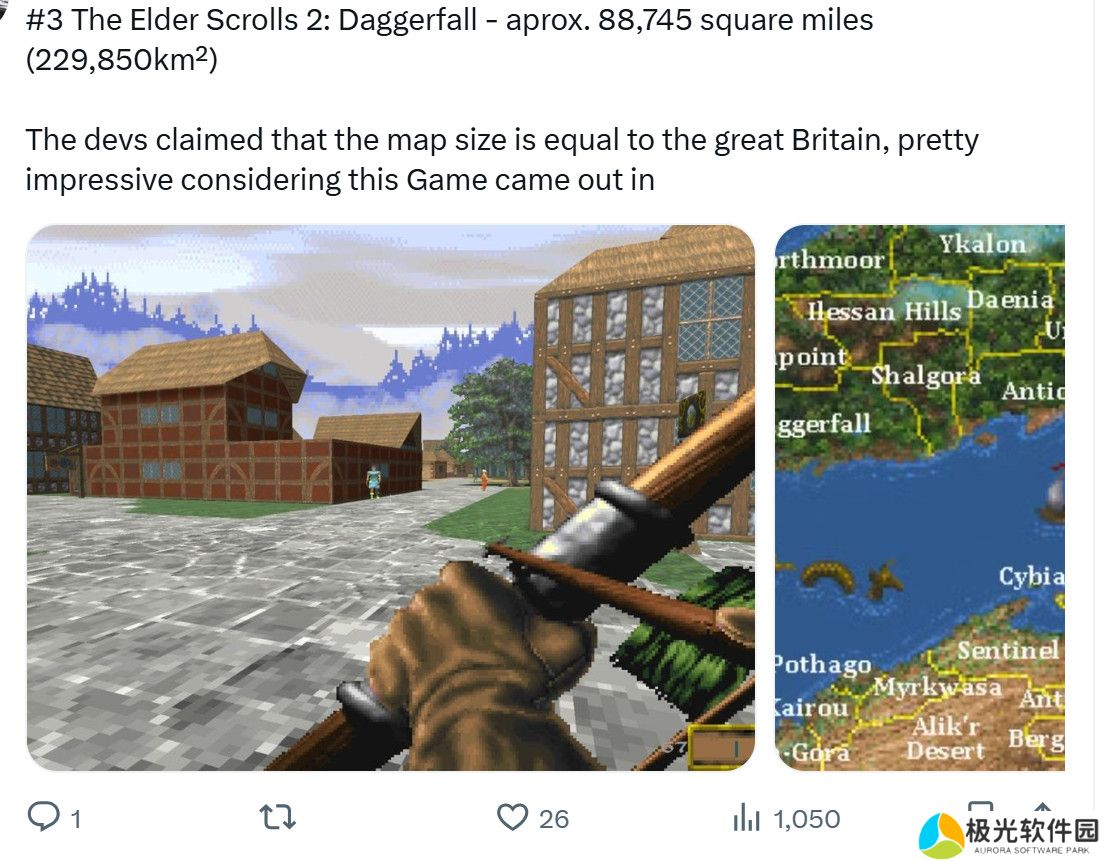The width and height of the screenshot is (1109, 861).
Task: Click the share arrow icon
Action: 1043,809
